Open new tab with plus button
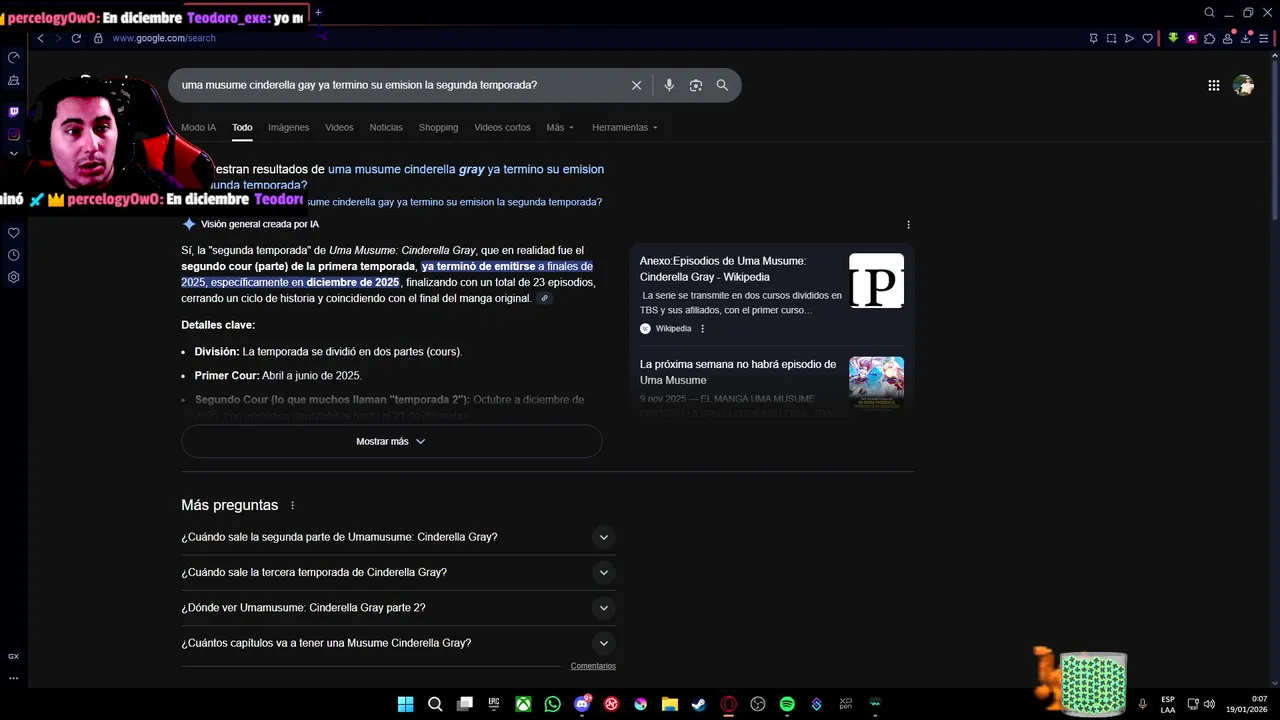This screenshot has height=720, width=1280. click(318, 13)
